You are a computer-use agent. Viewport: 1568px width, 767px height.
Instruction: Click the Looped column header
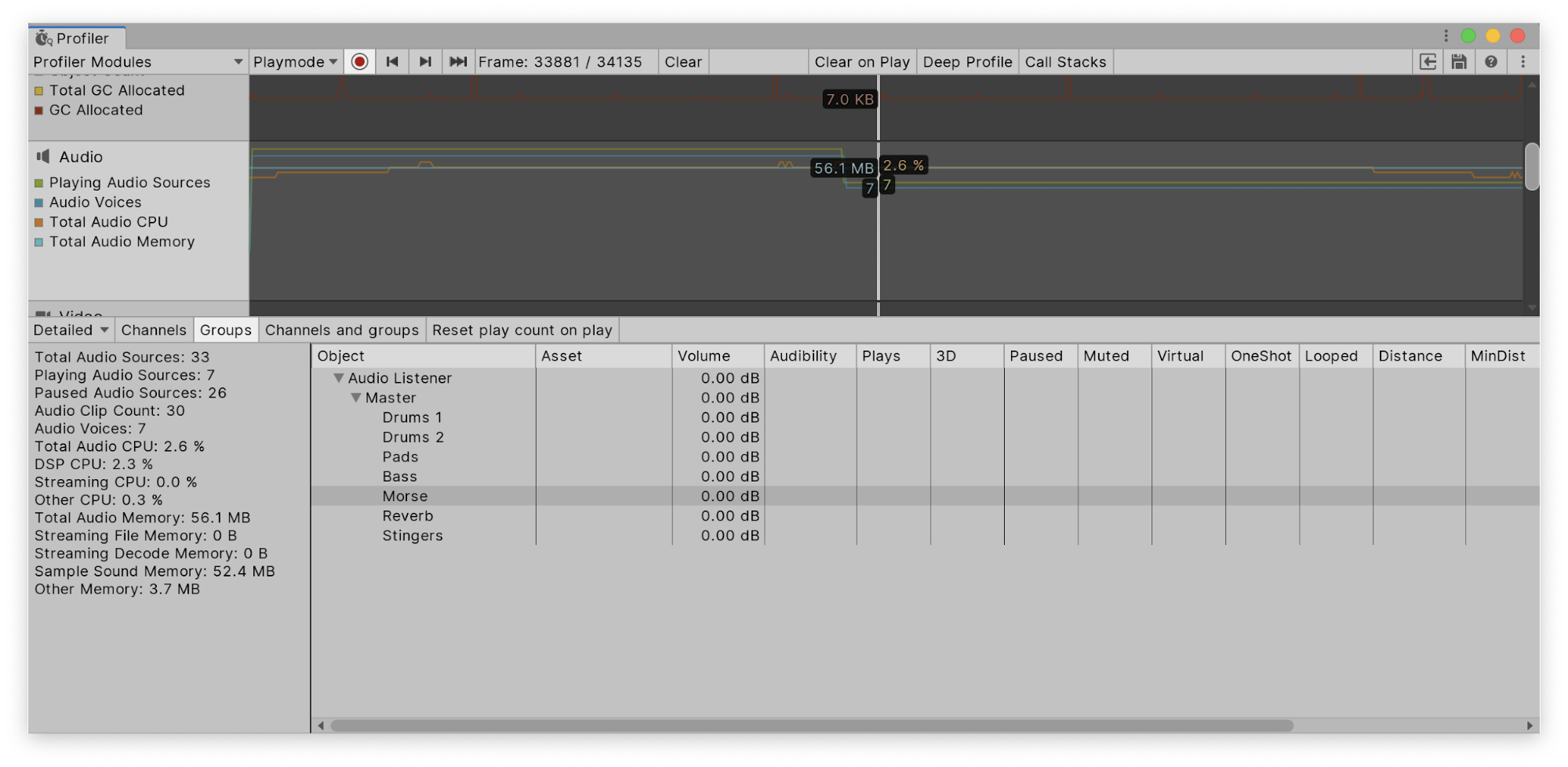tap(1336, 356)
